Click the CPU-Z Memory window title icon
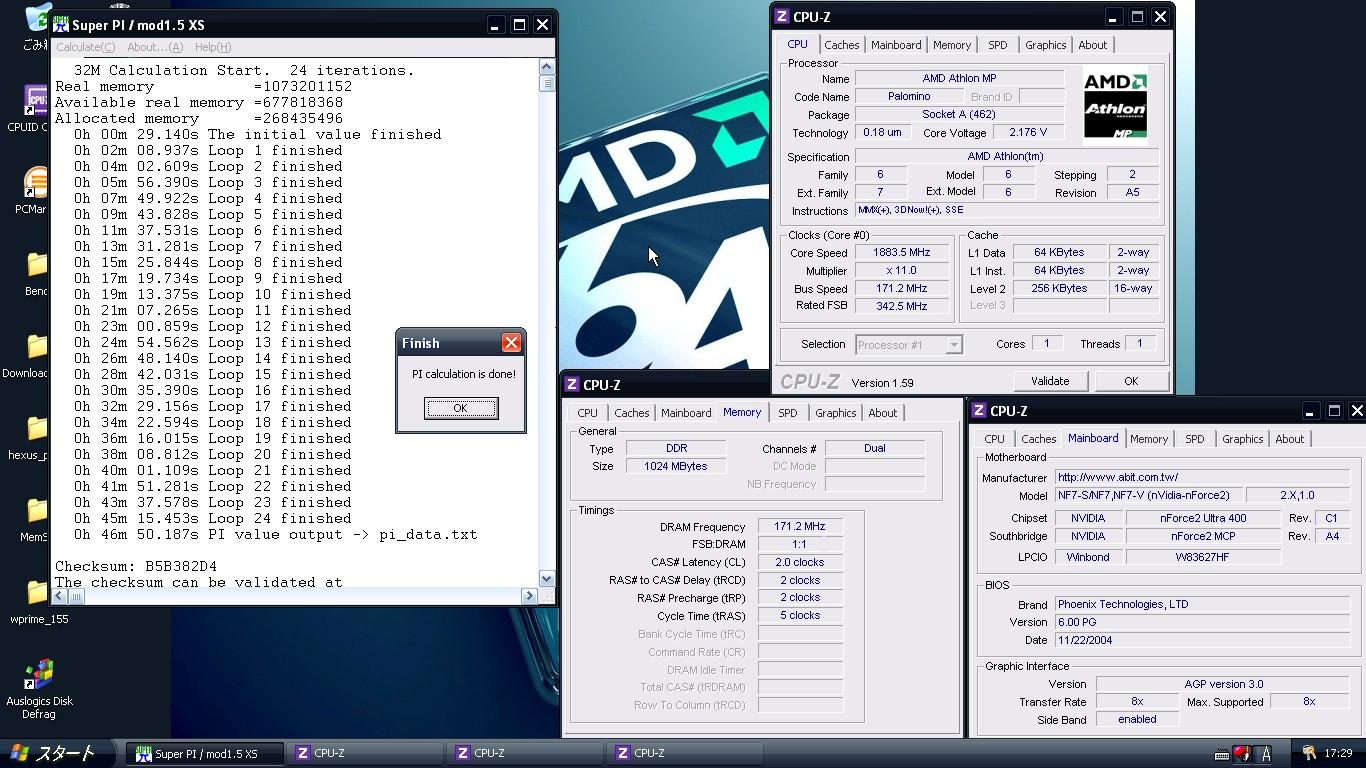This screenshot has height=768, width=1366. click(x=572, y=385)
